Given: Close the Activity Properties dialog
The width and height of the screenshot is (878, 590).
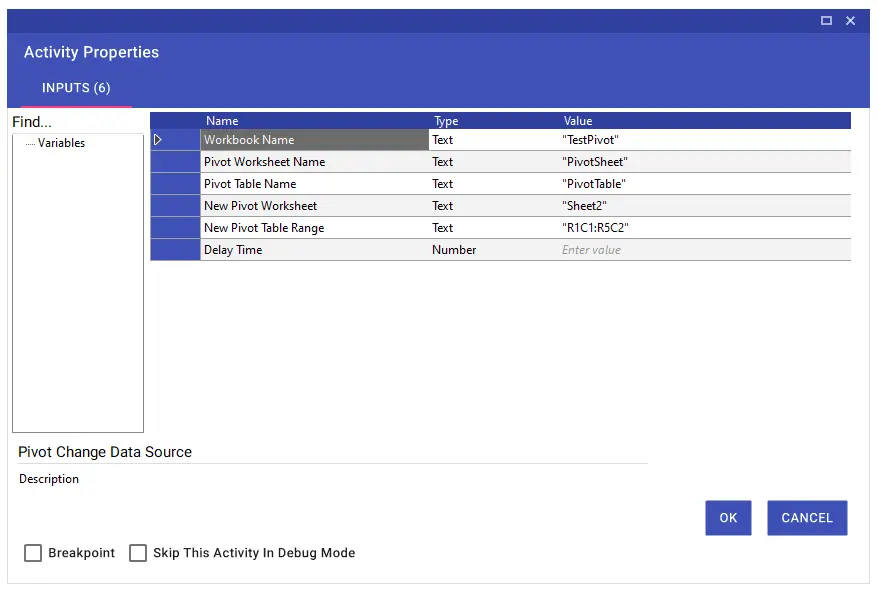Looking at the screenshot, I should click(x=850, y=21).
